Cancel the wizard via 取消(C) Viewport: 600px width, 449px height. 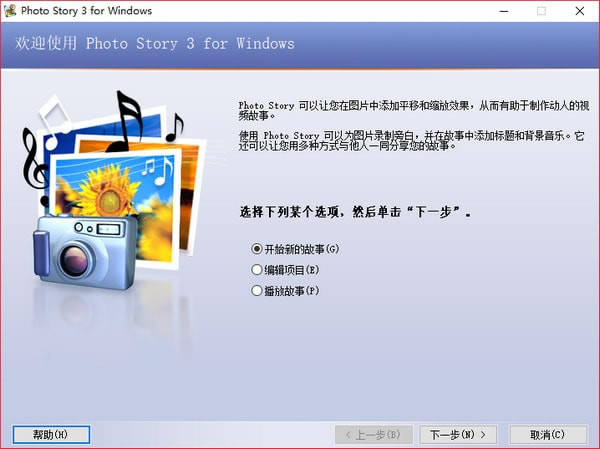(548, 434)
